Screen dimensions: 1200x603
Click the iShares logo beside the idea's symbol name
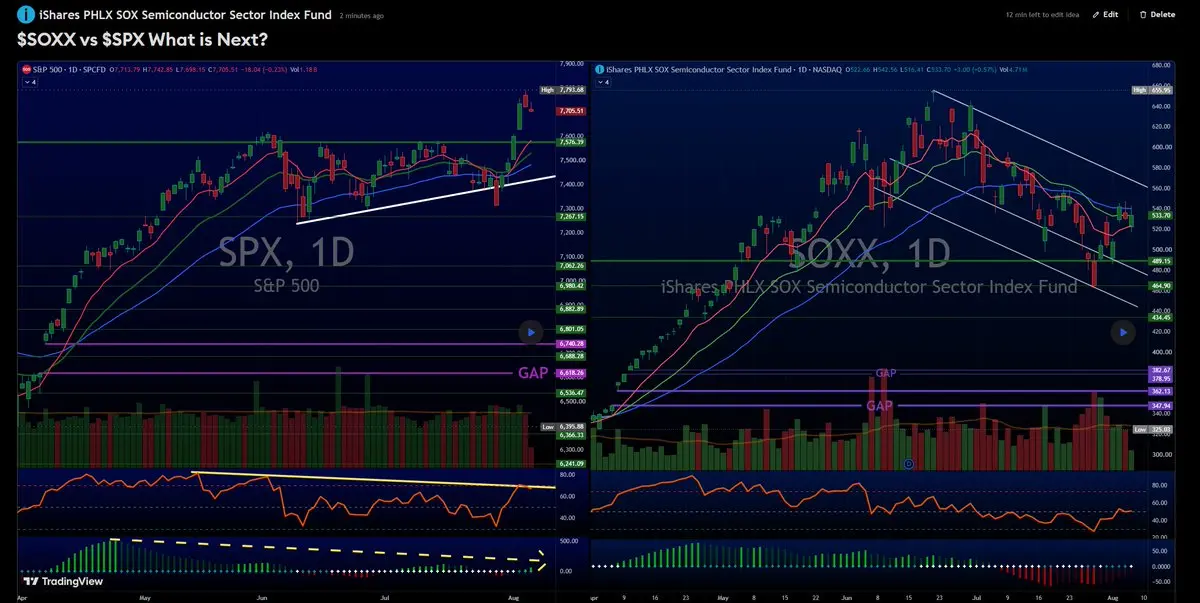tap(24, 15)
